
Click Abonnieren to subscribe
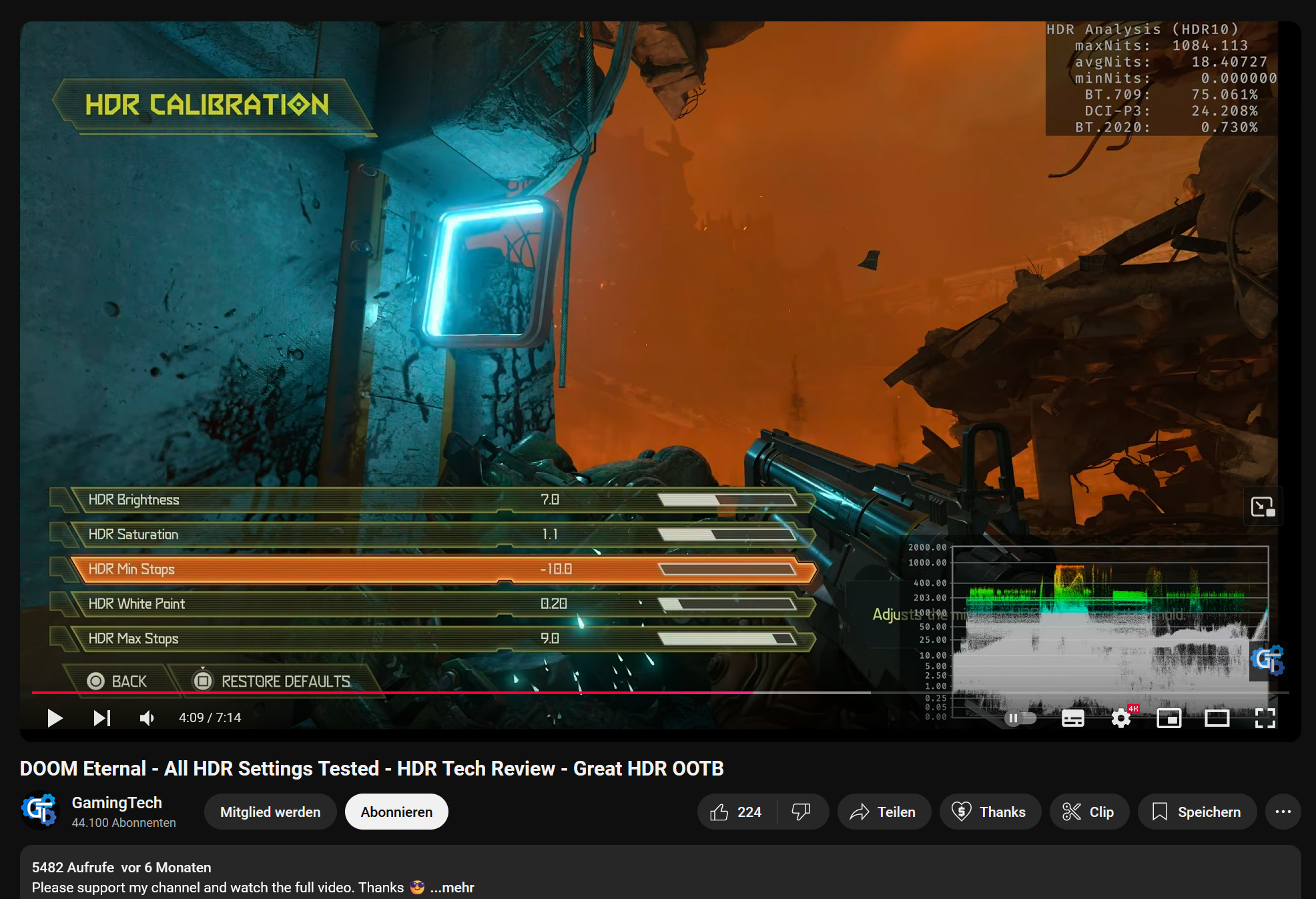396,812
